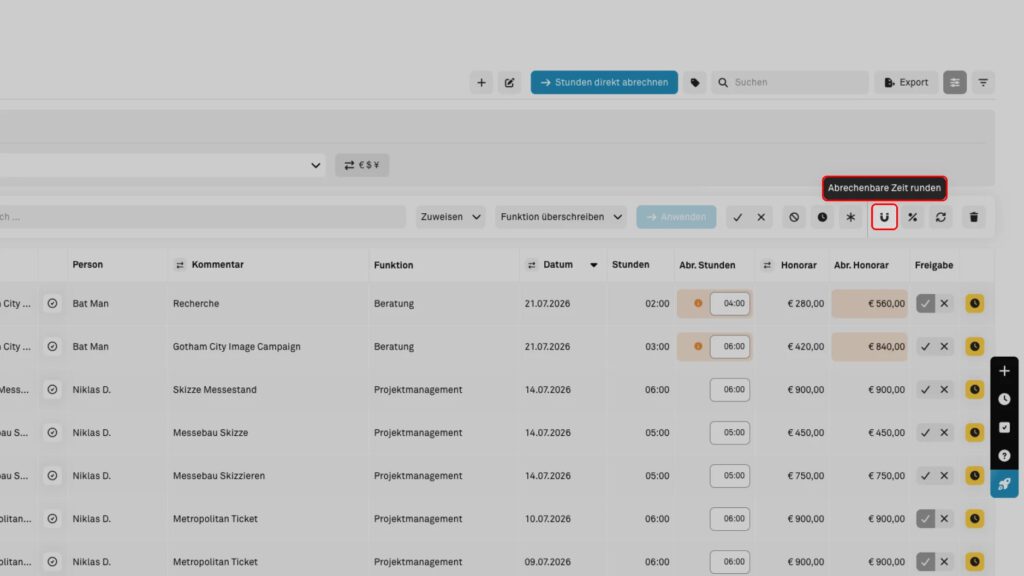
Task: Click the refresh arrows icon in the toolbar
Action: [940, 217]
